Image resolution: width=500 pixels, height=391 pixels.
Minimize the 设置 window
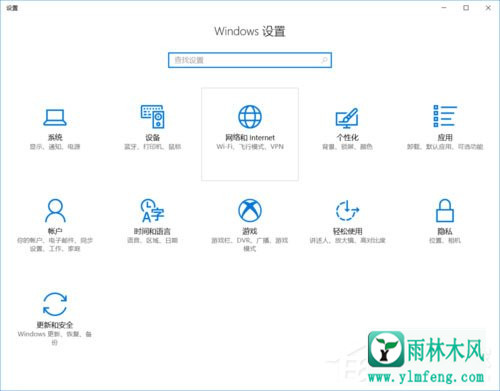click(x=444, y=8)
